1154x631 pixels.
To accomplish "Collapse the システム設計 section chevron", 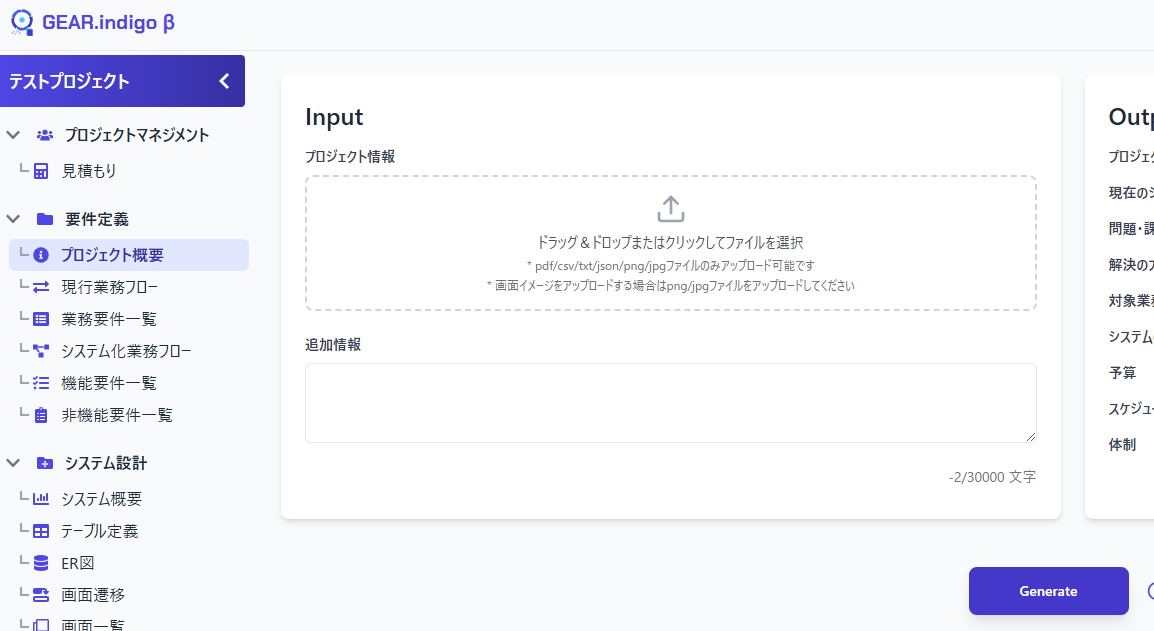I will (13, 463).
